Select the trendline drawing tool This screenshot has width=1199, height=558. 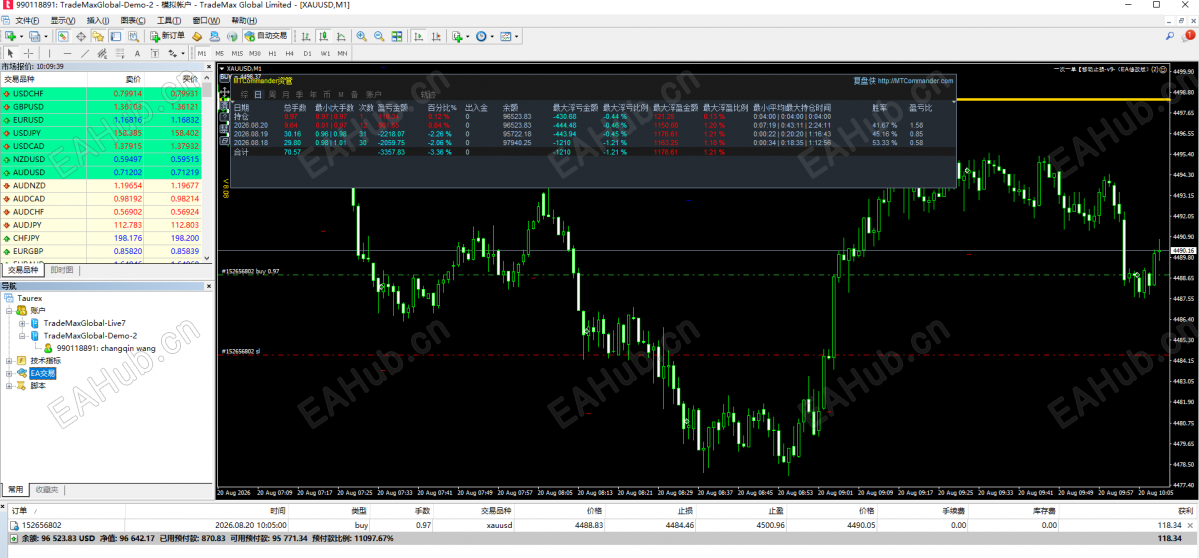84,54
